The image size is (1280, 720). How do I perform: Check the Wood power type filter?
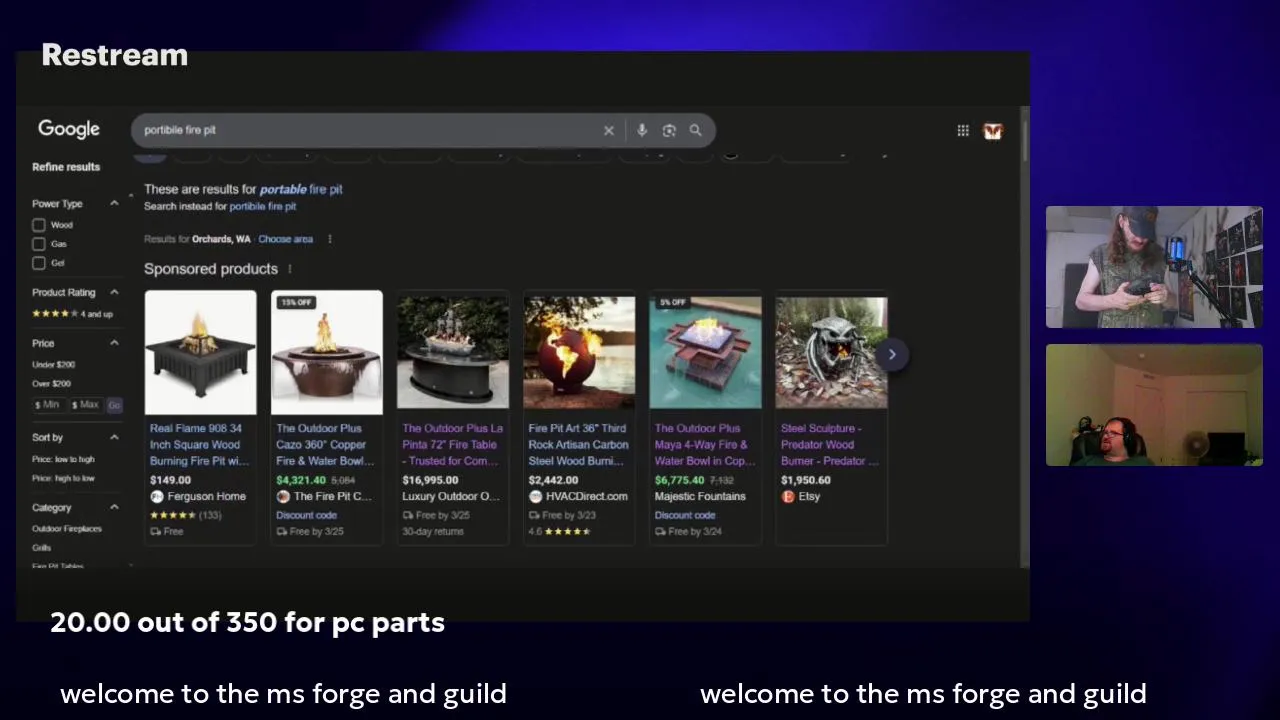[39, 225]
